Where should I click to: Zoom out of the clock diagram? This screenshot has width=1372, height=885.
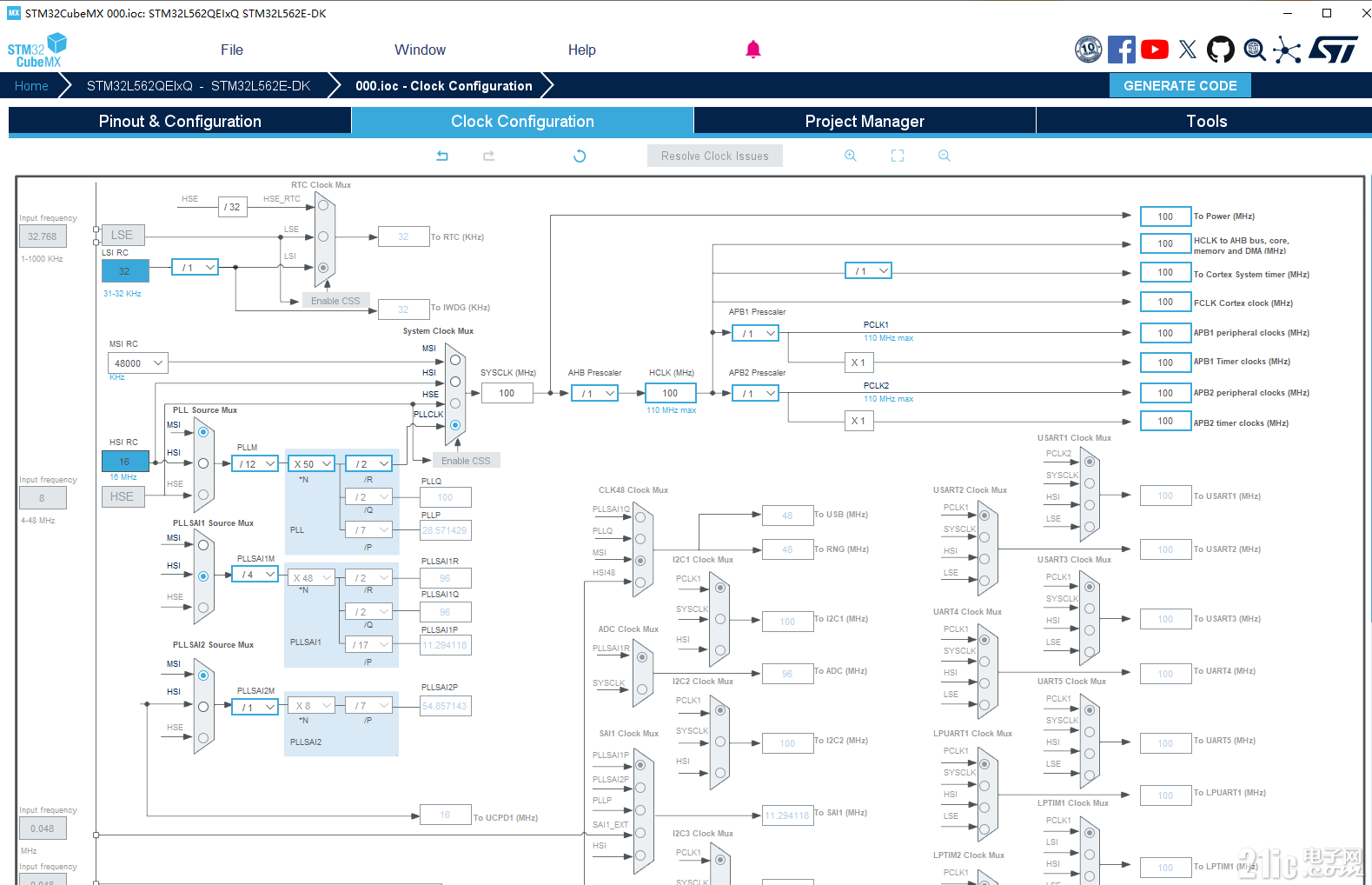[x=944, y=156]
